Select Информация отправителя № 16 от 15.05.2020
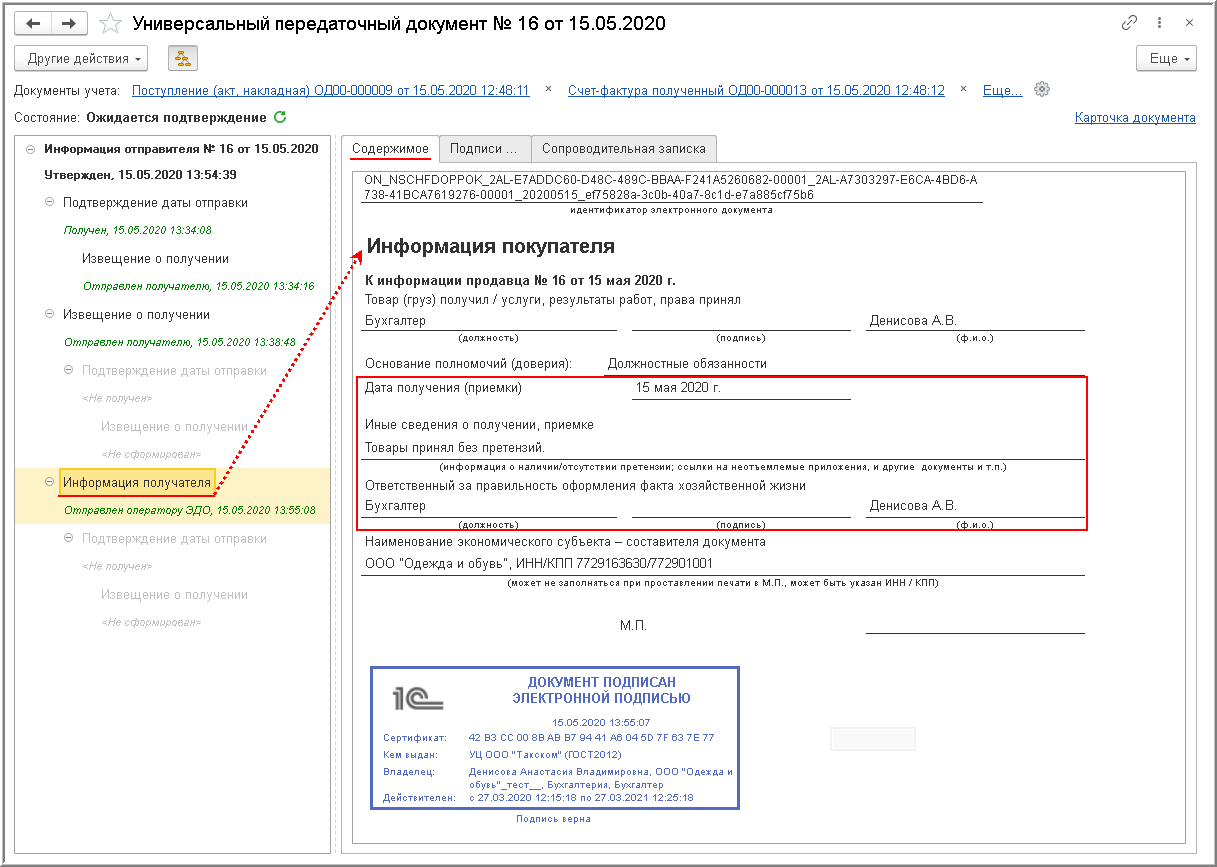This screenshot has width=1217, height=867. pos(181,149)
